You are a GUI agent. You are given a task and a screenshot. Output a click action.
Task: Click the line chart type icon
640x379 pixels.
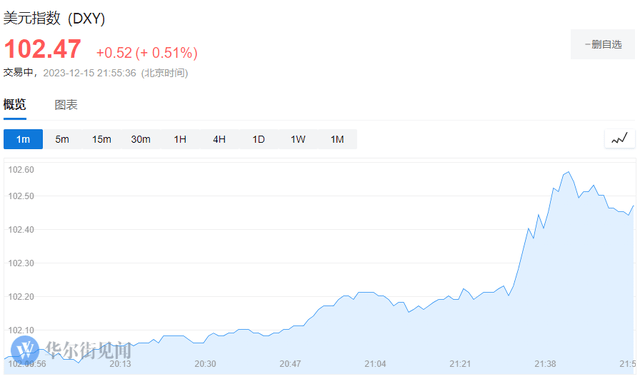619,139
